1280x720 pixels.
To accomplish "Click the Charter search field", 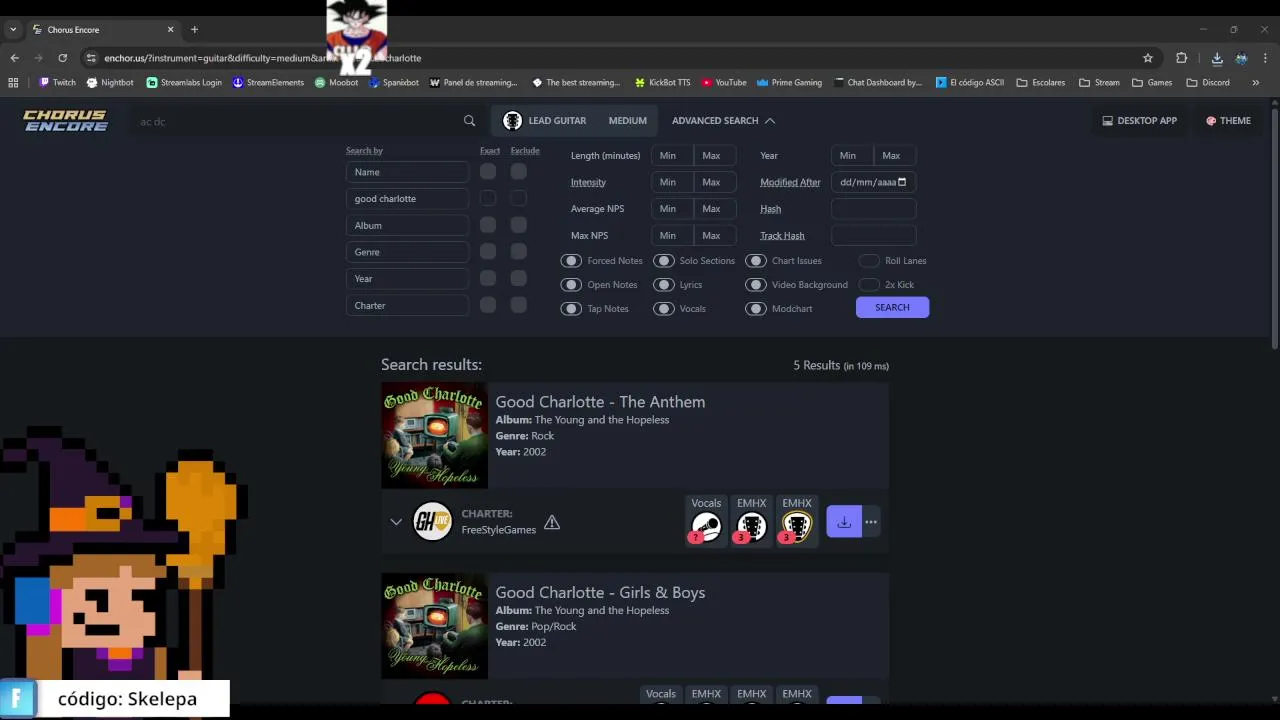I will click(x=407, y=306).
